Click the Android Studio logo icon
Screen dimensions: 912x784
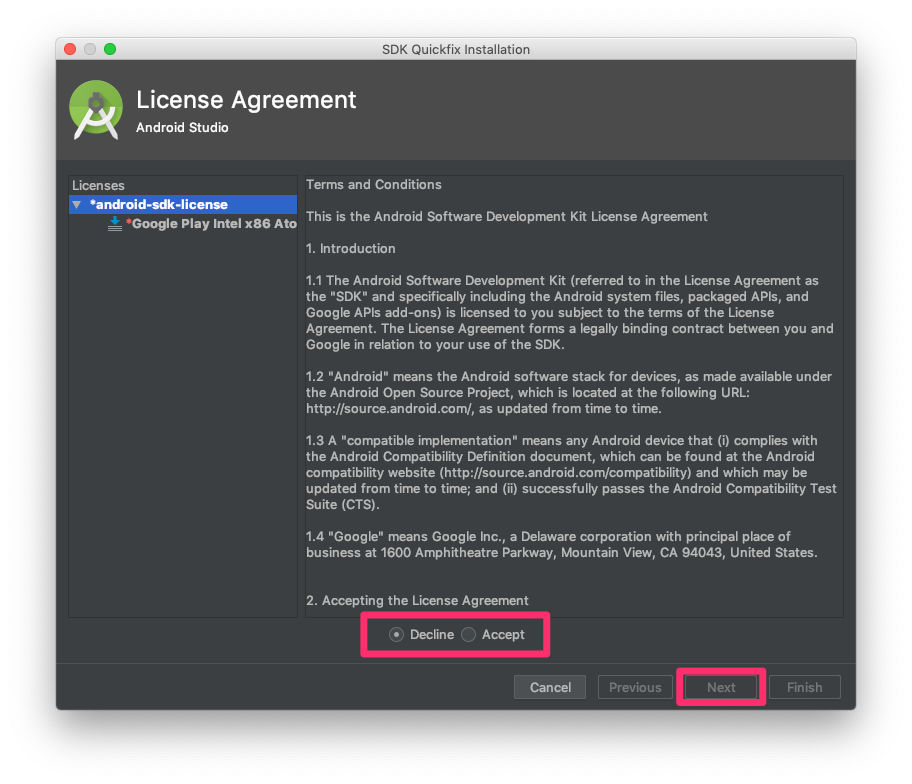(x=96, y=109)
